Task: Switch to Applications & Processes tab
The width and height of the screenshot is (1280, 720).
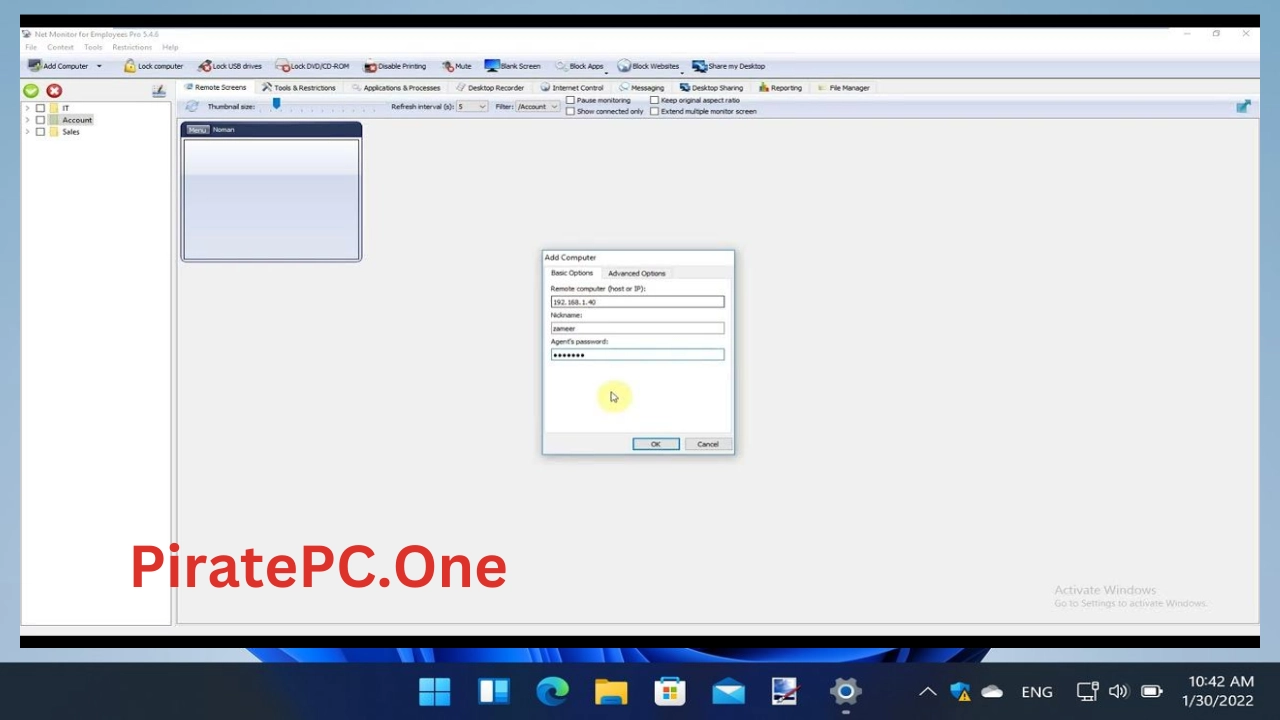Action: tap(396, 87)
